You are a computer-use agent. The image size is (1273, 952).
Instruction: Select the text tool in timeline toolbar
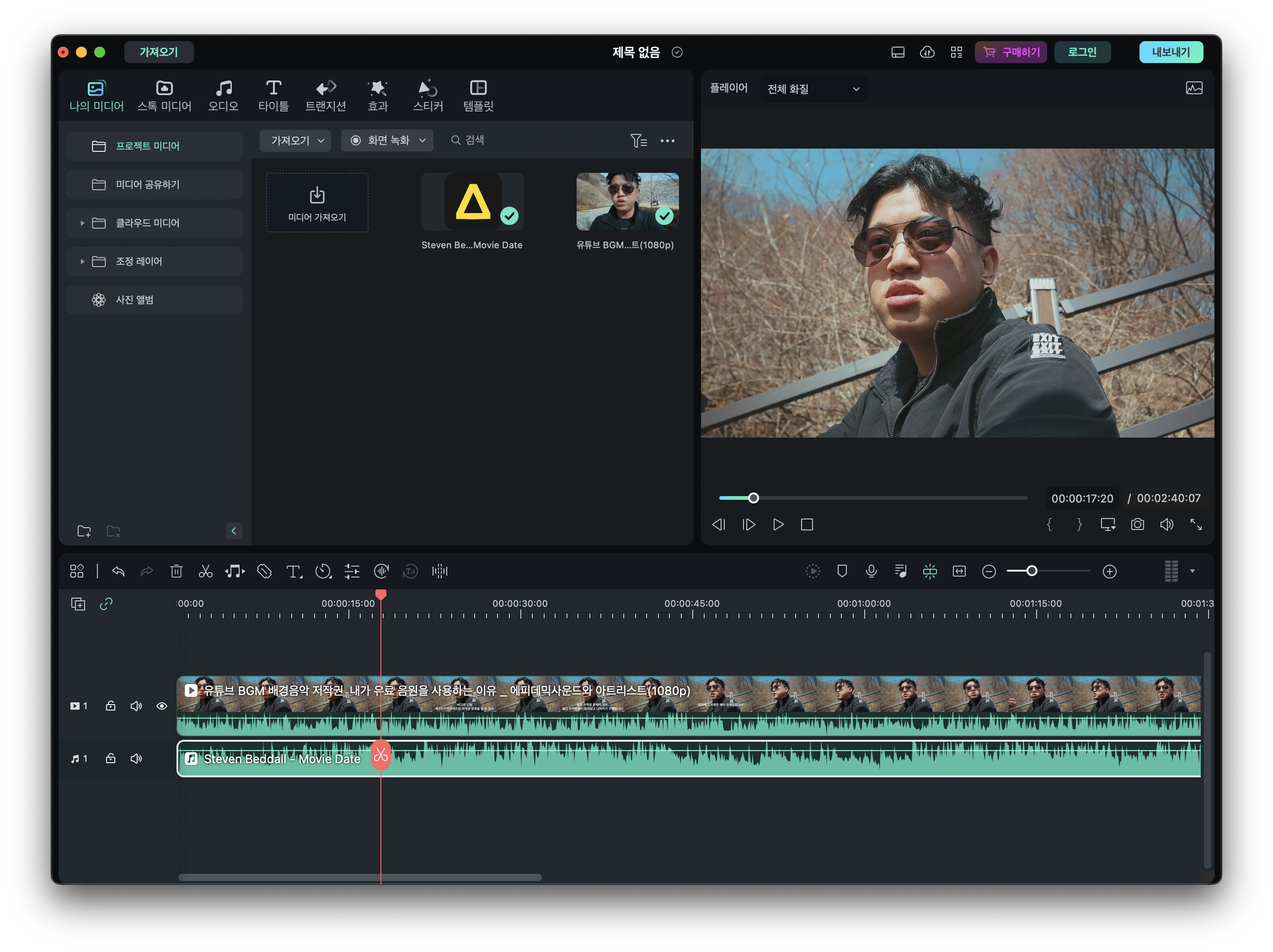pyautogui.click(x=294, y=571)
